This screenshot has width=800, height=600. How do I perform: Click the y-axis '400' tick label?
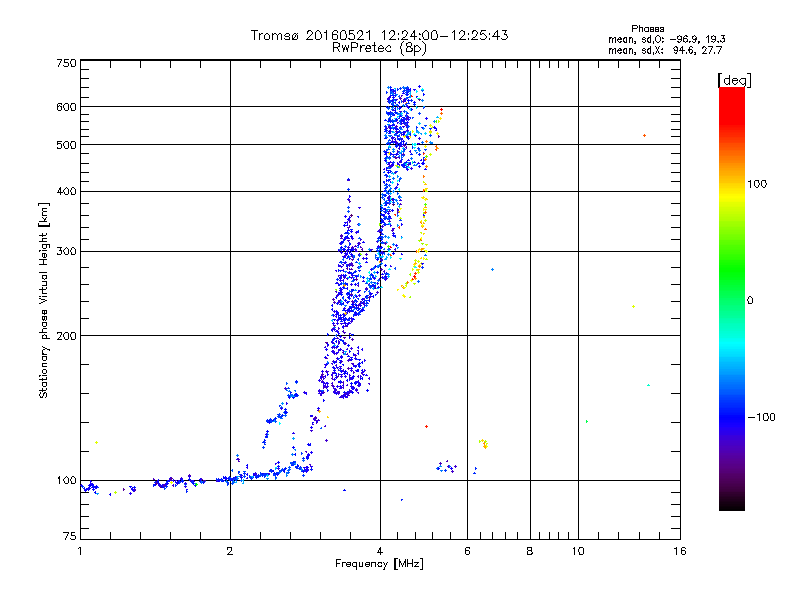[x=66, y=191]
